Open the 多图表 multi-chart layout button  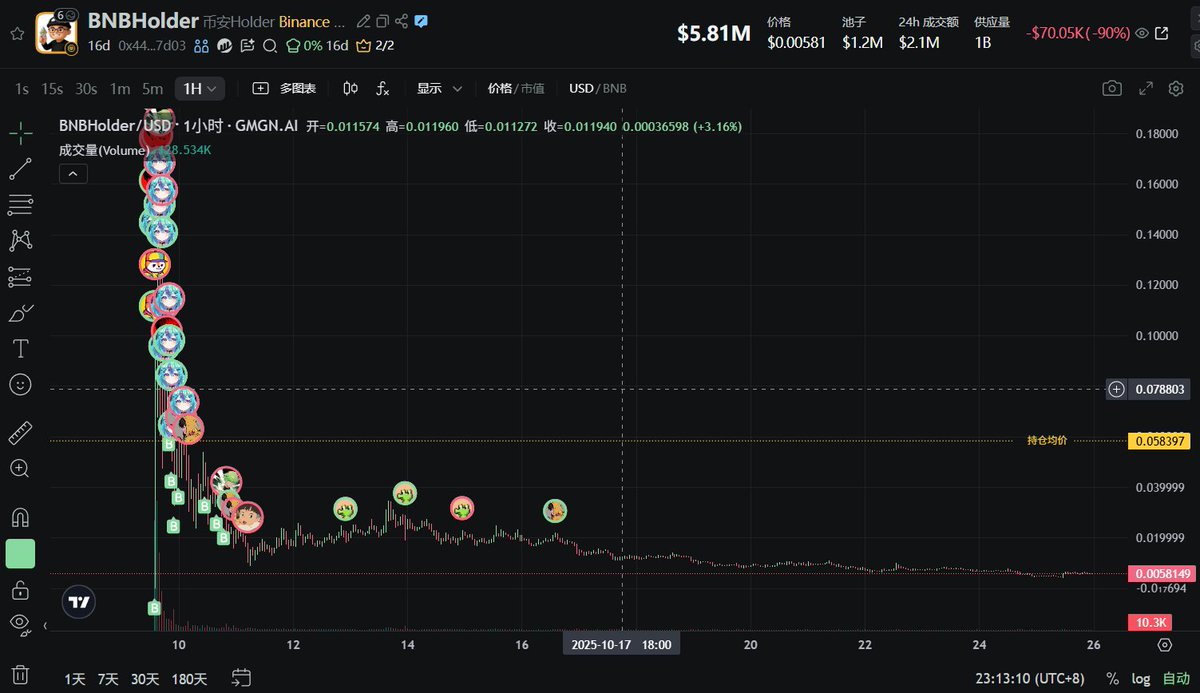(x=285, y=89)
